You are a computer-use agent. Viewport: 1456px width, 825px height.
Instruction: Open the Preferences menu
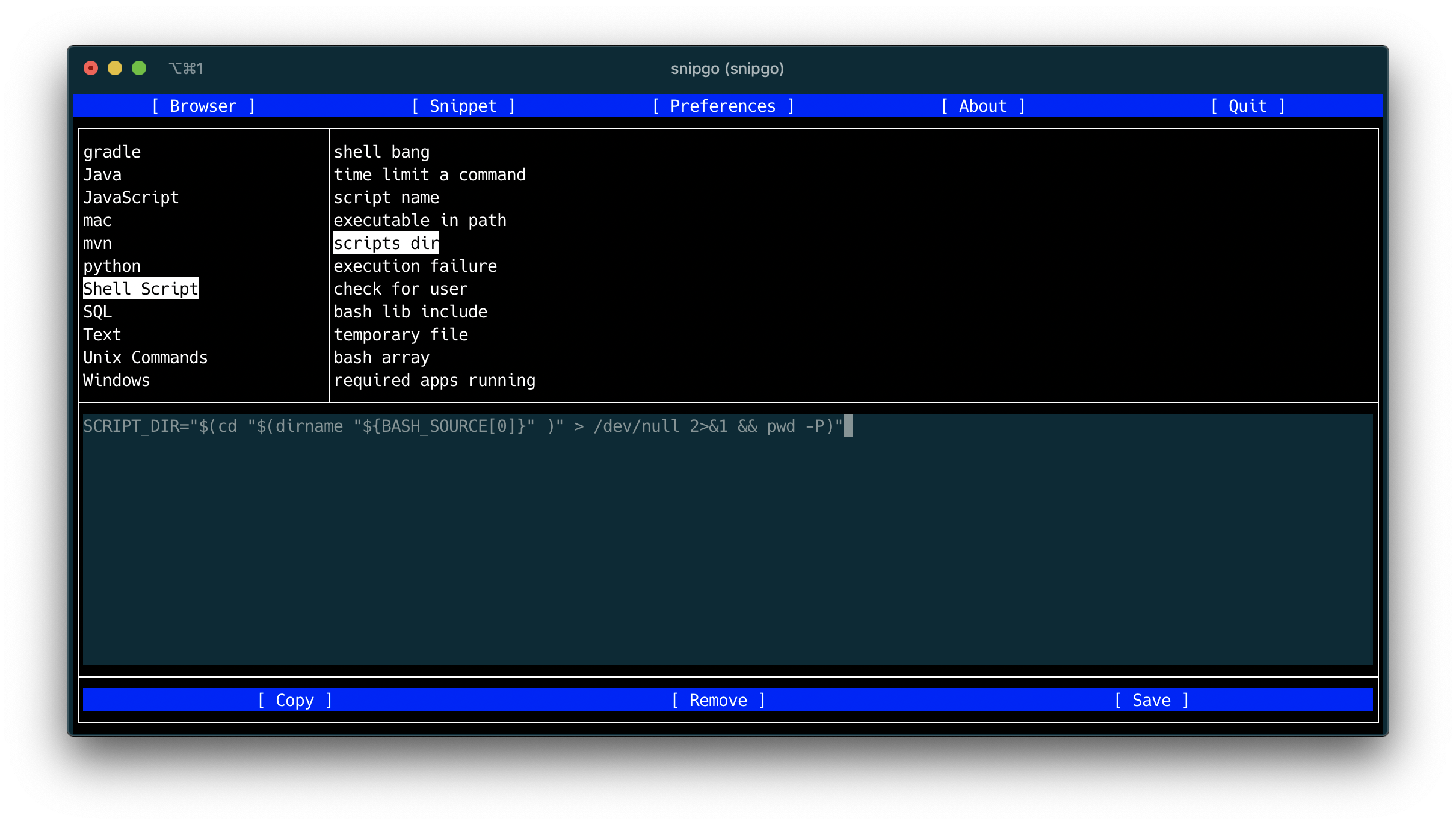point(723,106)
